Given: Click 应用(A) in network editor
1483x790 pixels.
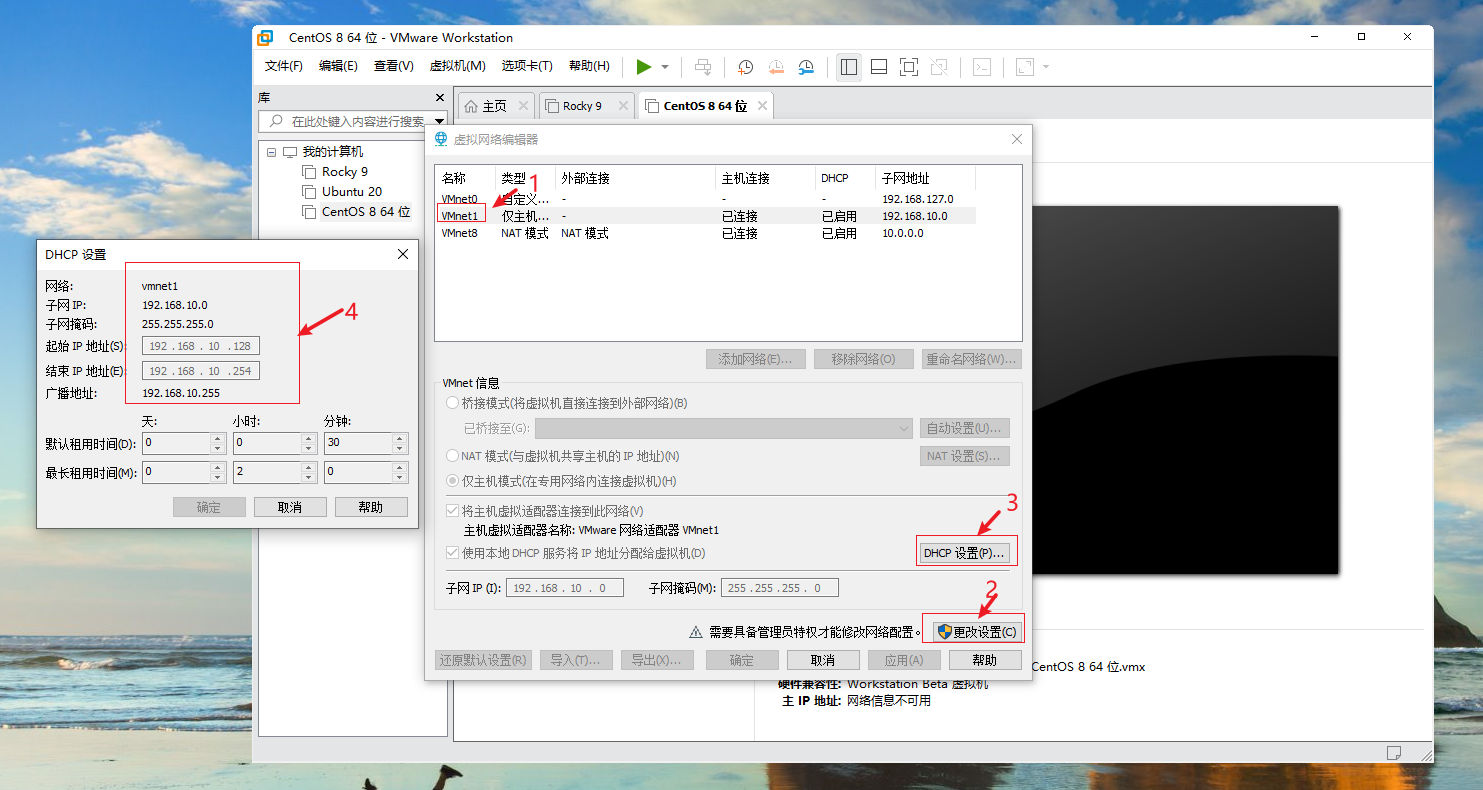Looking at the screenshot, I should (x=903, y=660).
